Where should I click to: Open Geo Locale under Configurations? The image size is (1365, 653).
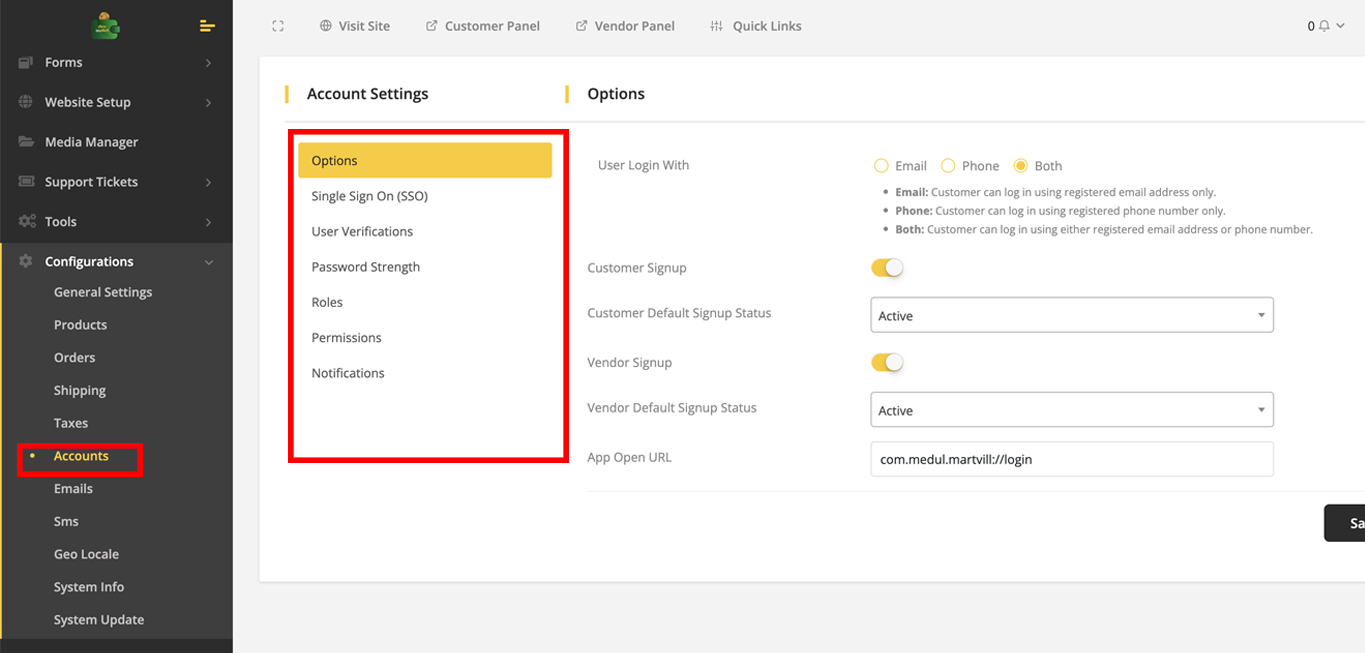pos(86,554)
